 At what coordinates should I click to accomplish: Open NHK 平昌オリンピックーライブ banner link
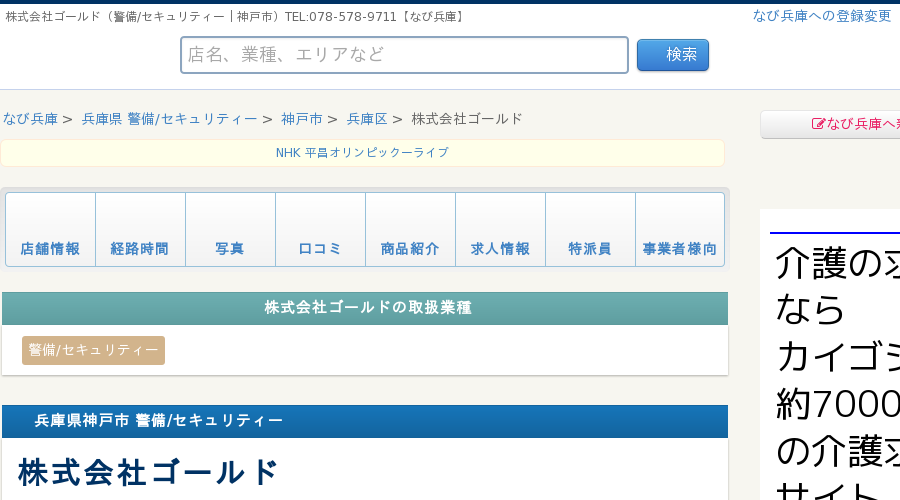(x=362, y=153)
